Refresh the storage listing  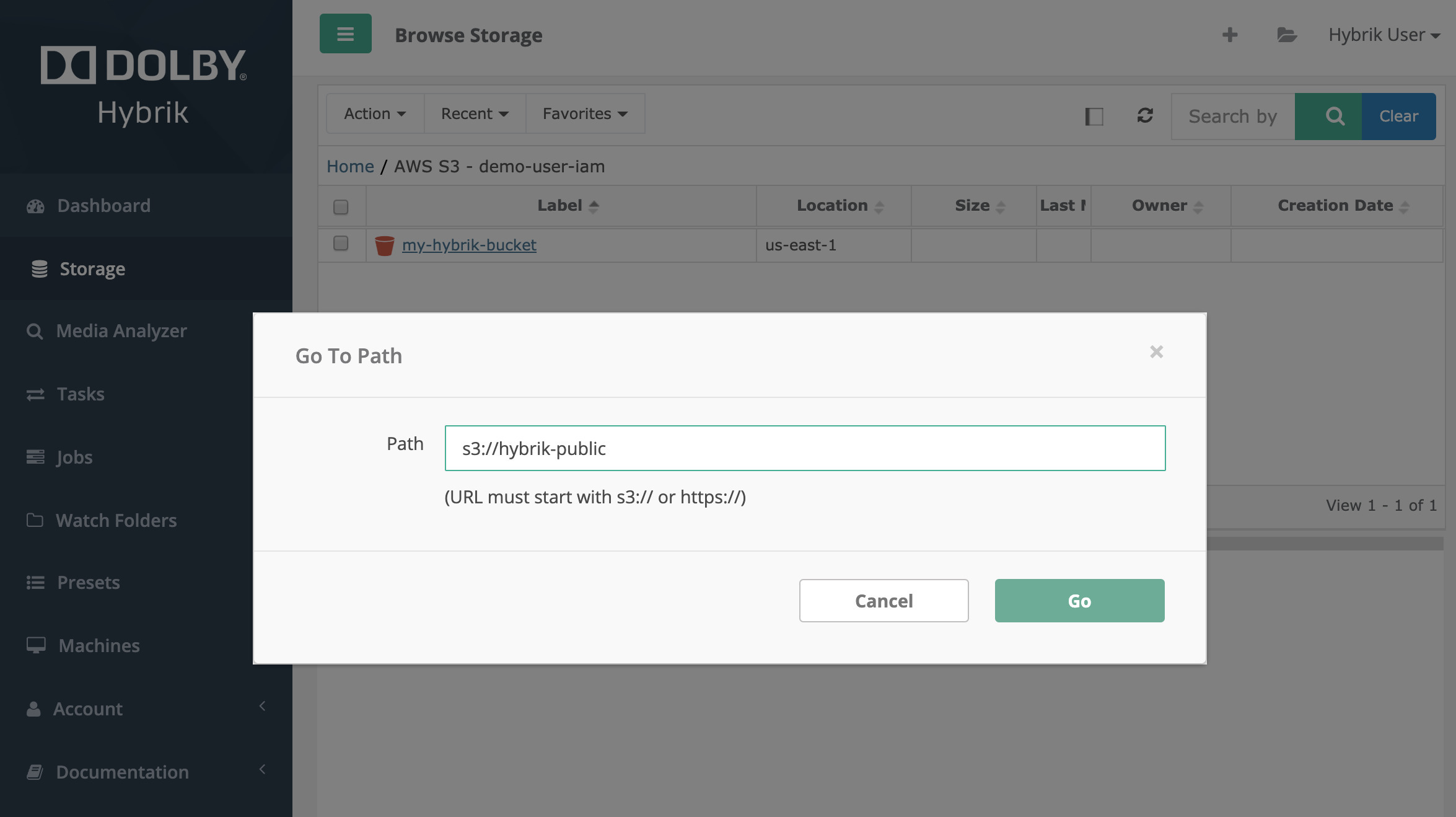pos(1145,115)
